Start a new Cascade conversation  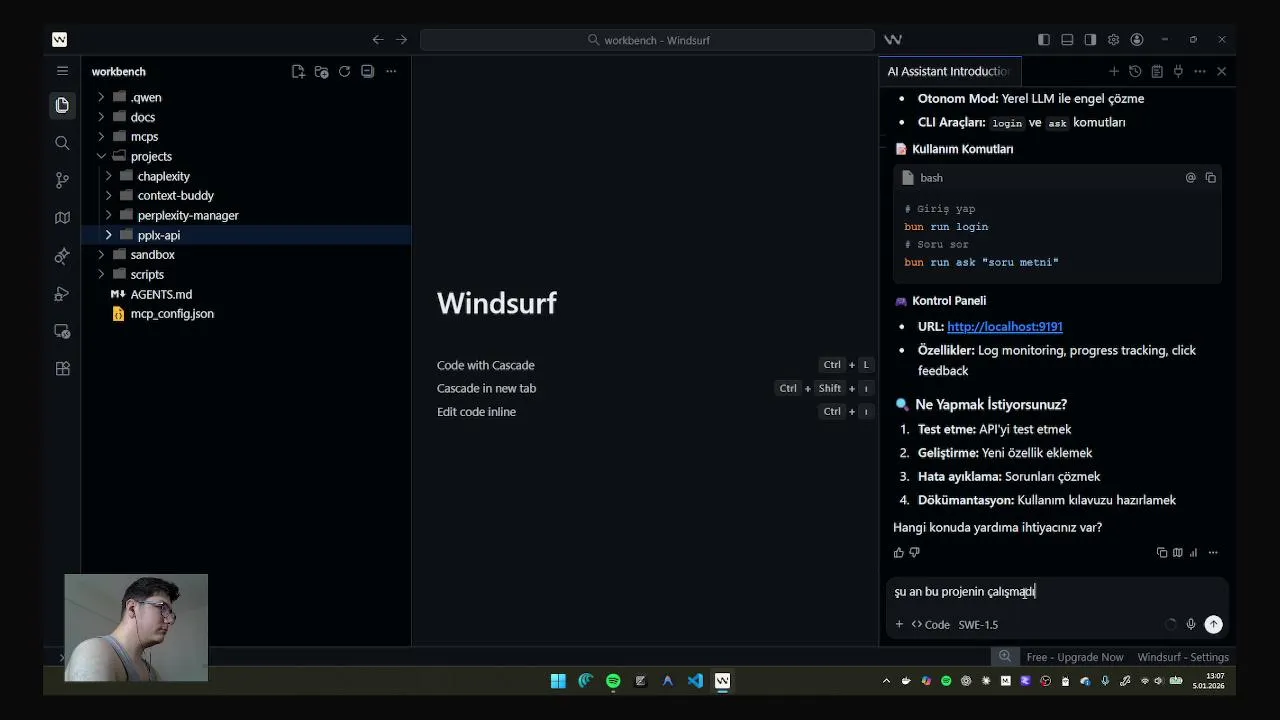tap(1113, 71)
